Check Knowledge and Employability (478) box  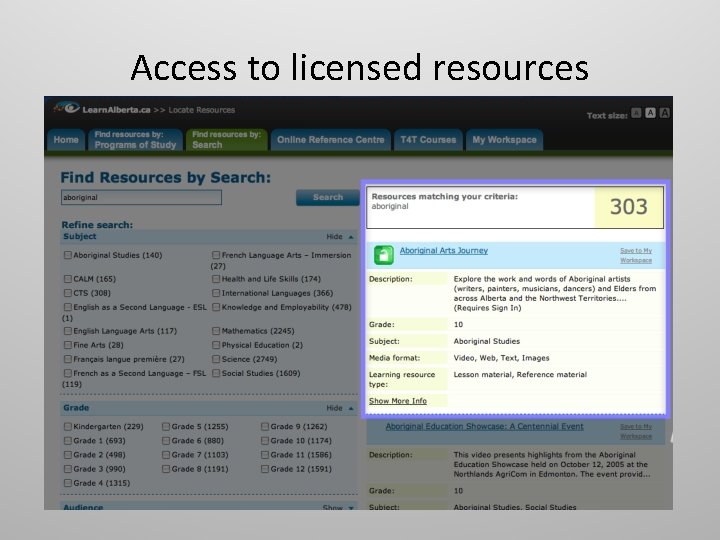tap(216, 307)
